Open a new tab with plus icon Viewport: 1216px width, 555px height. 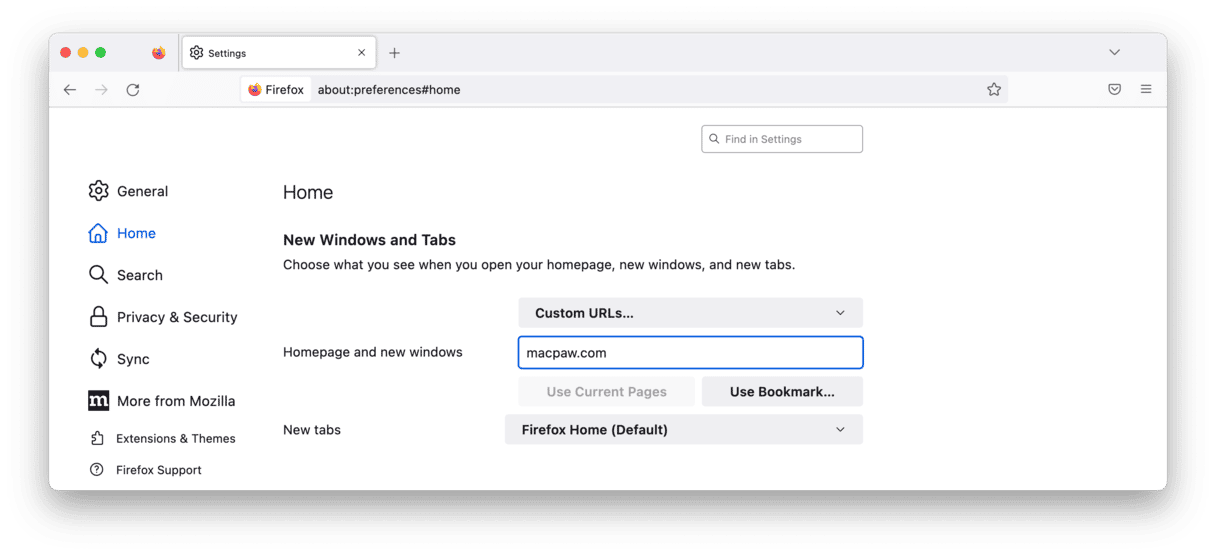394,53
